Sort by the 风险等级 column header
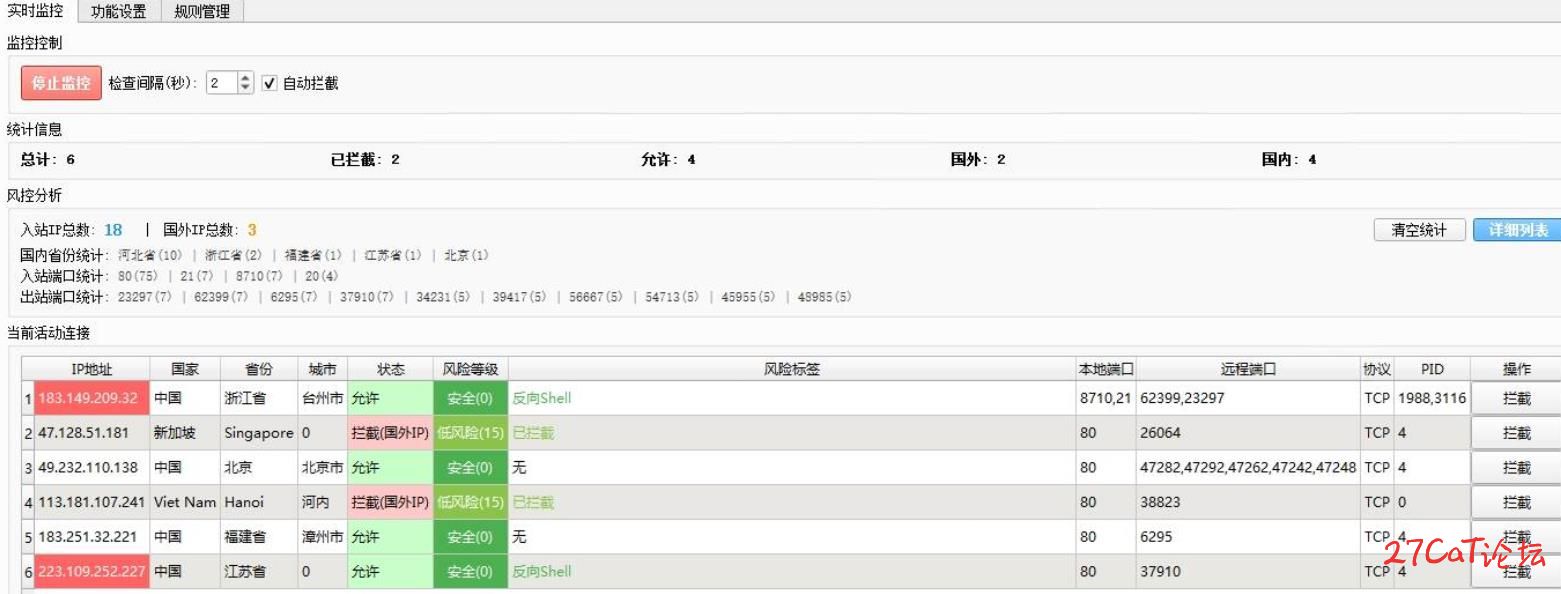The width and height of the screenshot is (1561, 594). point(470,369)
